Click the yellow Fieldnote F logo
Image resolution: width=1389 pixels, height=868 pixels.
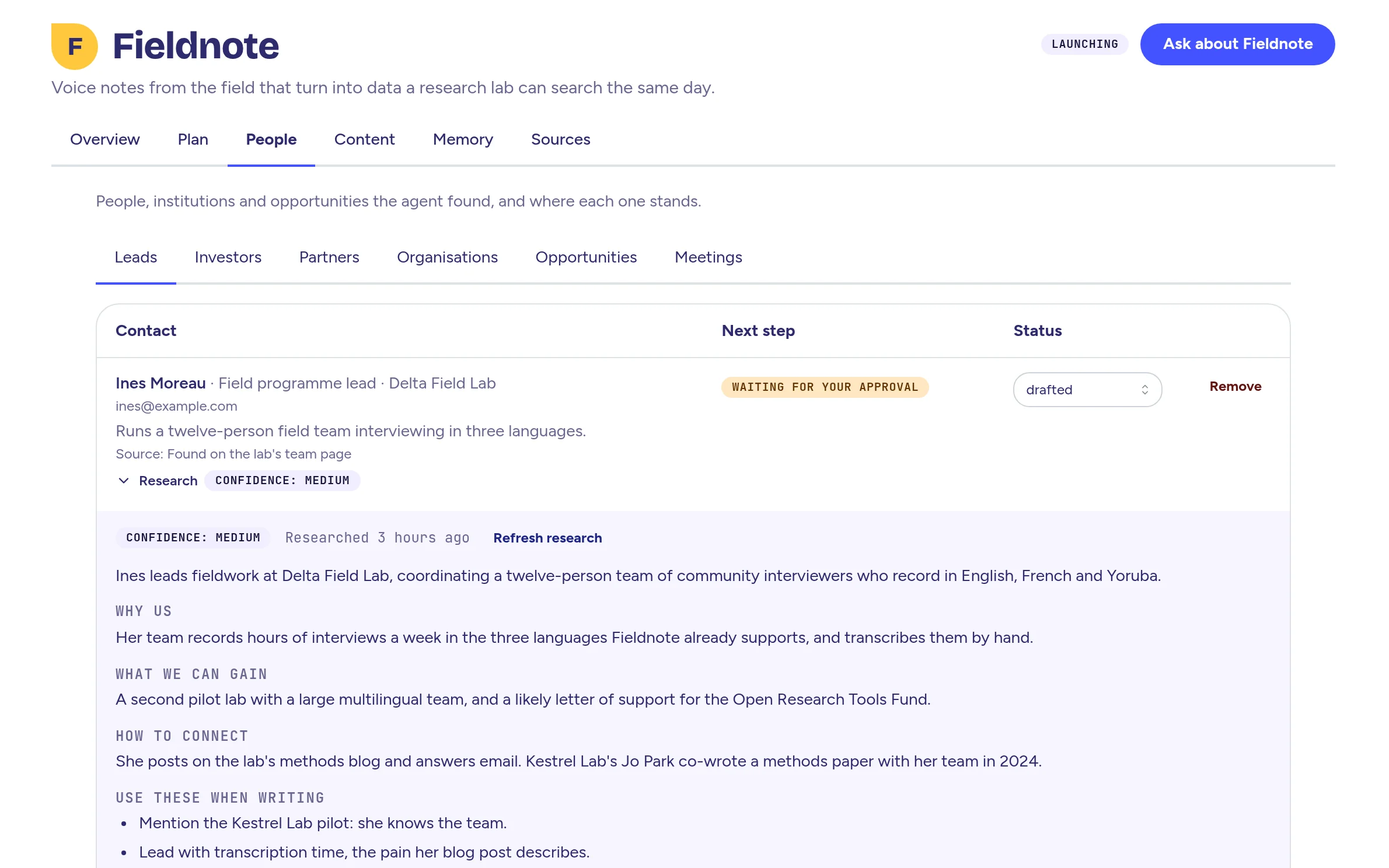74,46
